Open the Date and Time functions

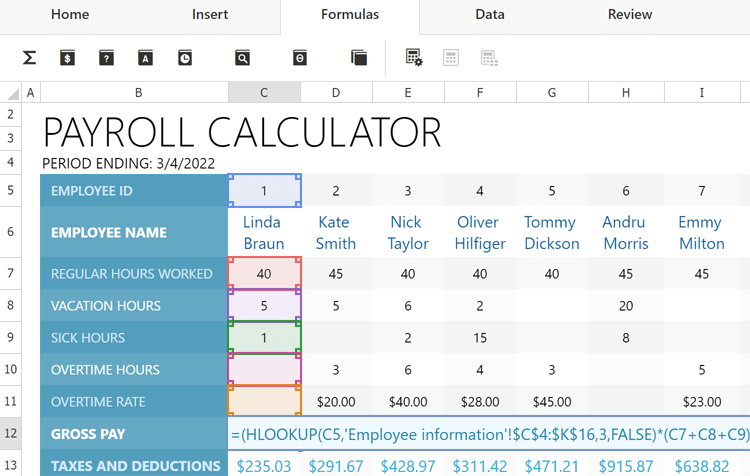(185, 58)
